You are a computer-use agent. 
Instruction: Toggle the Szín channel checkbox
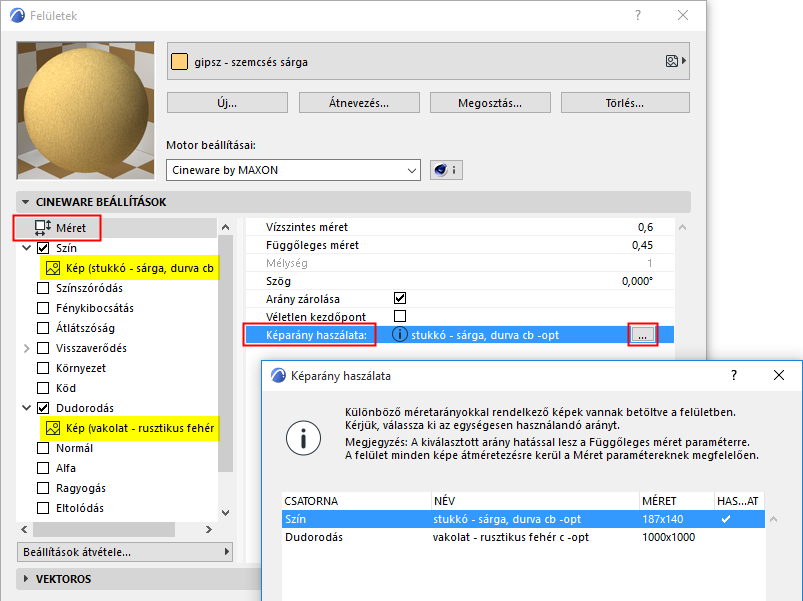coord(43,248)
